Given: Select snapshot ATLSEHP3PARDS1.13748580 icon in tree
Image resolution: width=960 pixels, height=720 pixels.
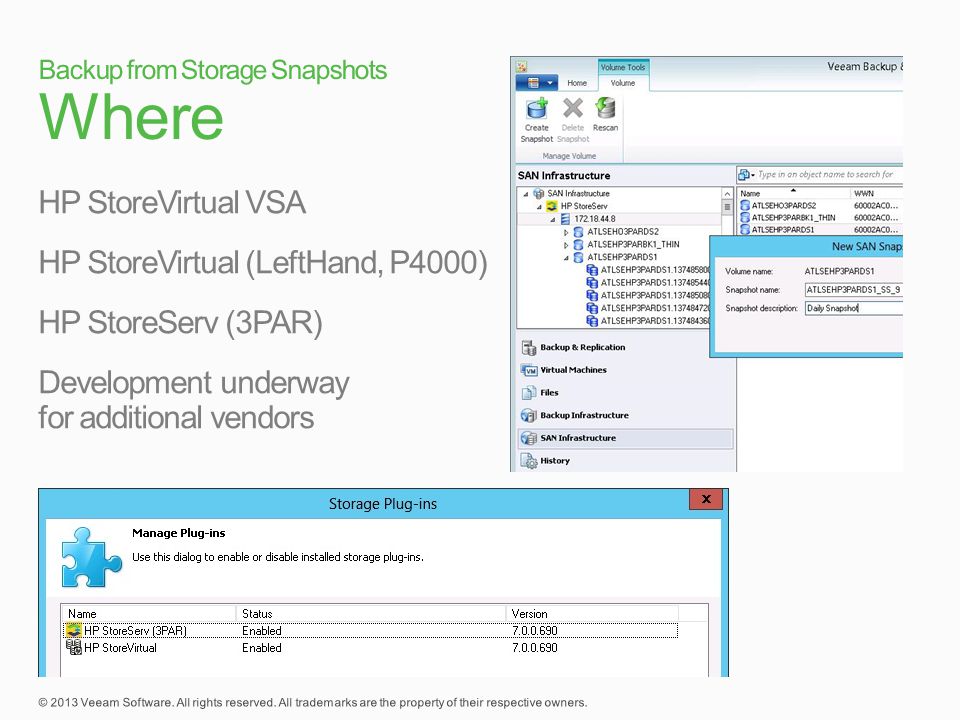Looking at the screenshot, I should [592, 270].
